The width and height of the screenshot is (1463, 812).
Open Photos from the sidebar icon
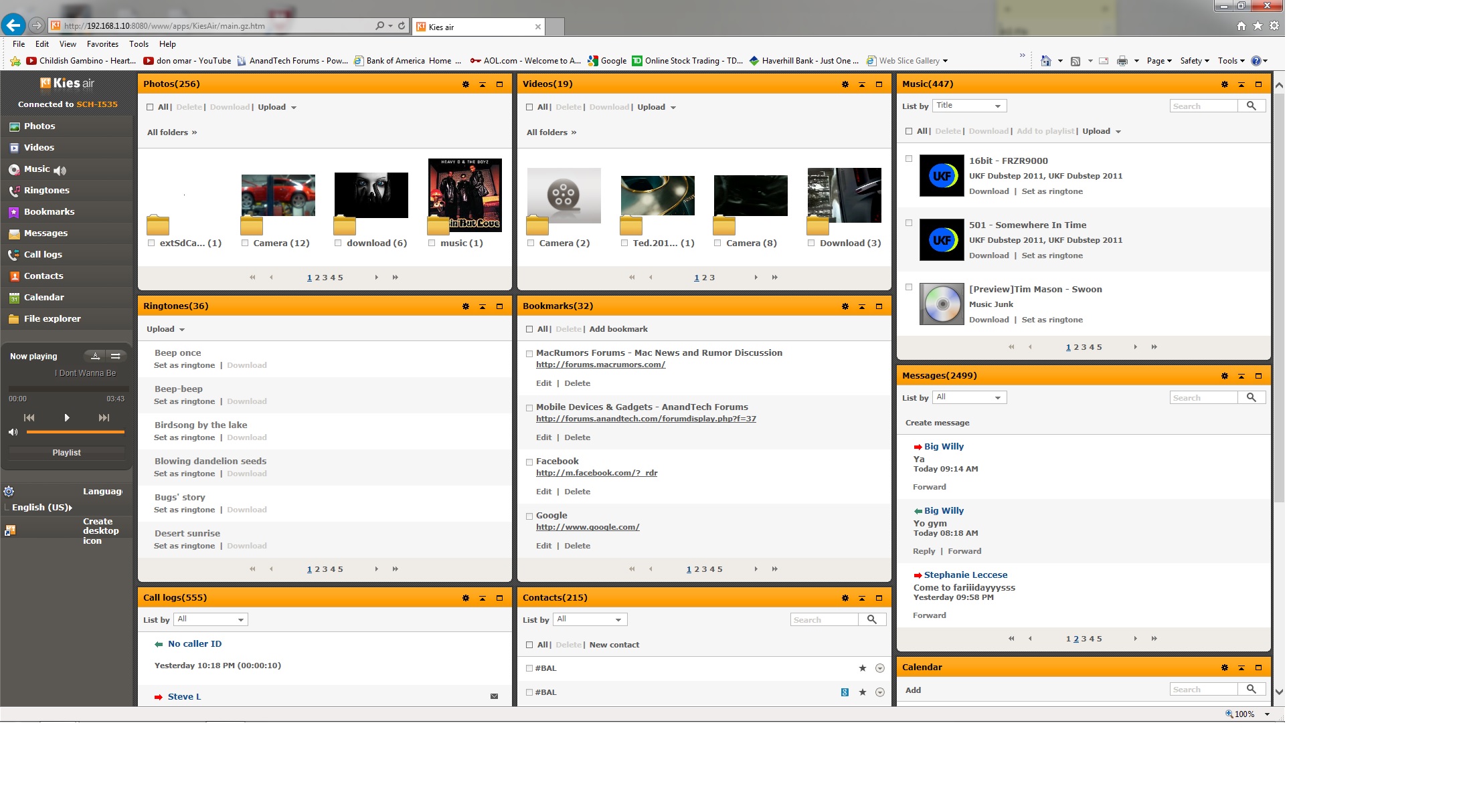pos(14,126)
